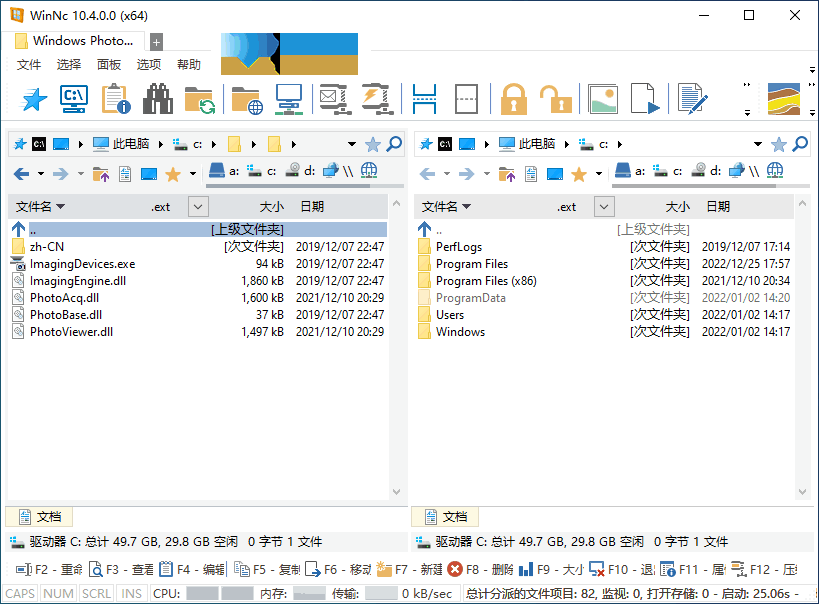Open the .ext filter dropdown, right panel
Image resolution: width=819 pixels, height=604 pixels.
604,207
